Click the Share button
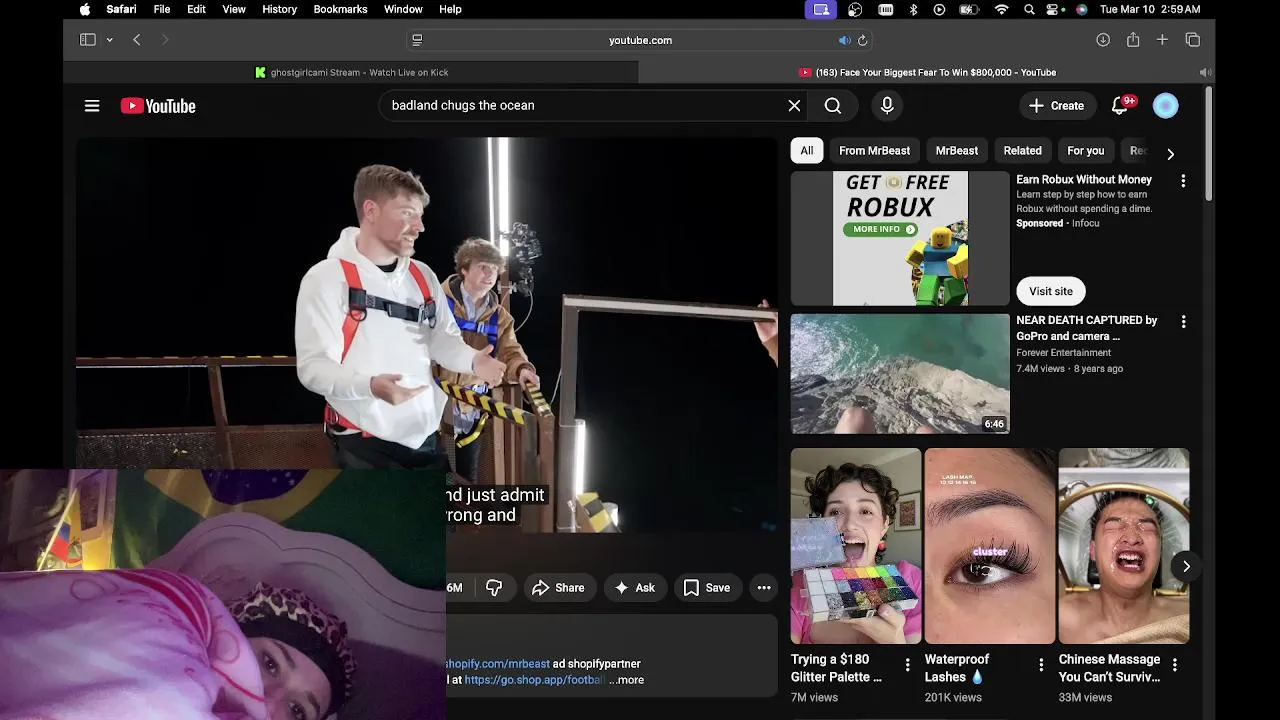This screenshot has height=720, width=1280. pyautogui.click(x=558, y=588)
